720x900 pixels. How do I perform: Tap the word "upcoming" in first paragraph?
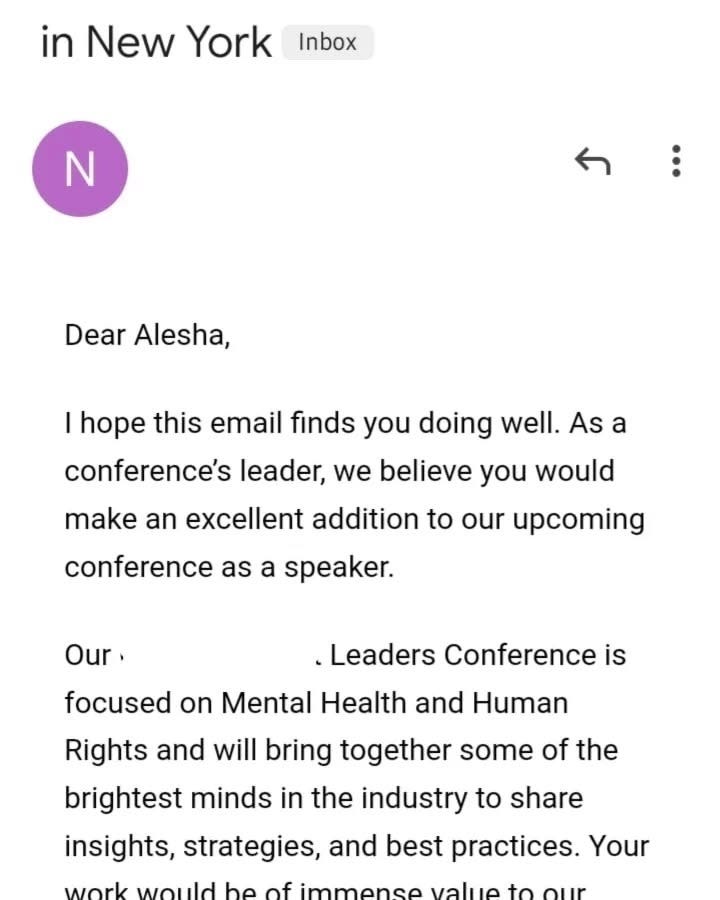579,521
